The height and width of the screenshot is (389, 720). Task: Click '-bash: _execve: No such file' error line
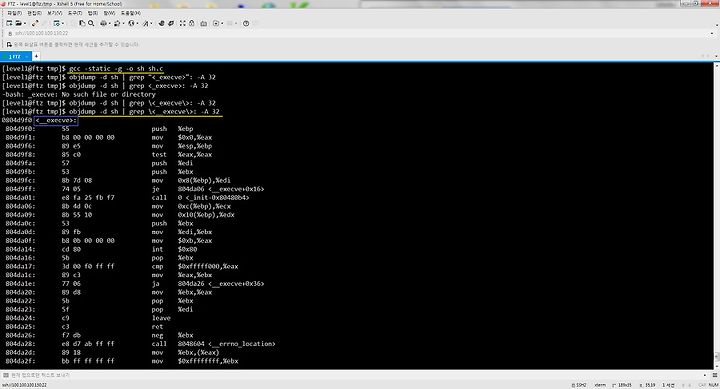(79, 94)
